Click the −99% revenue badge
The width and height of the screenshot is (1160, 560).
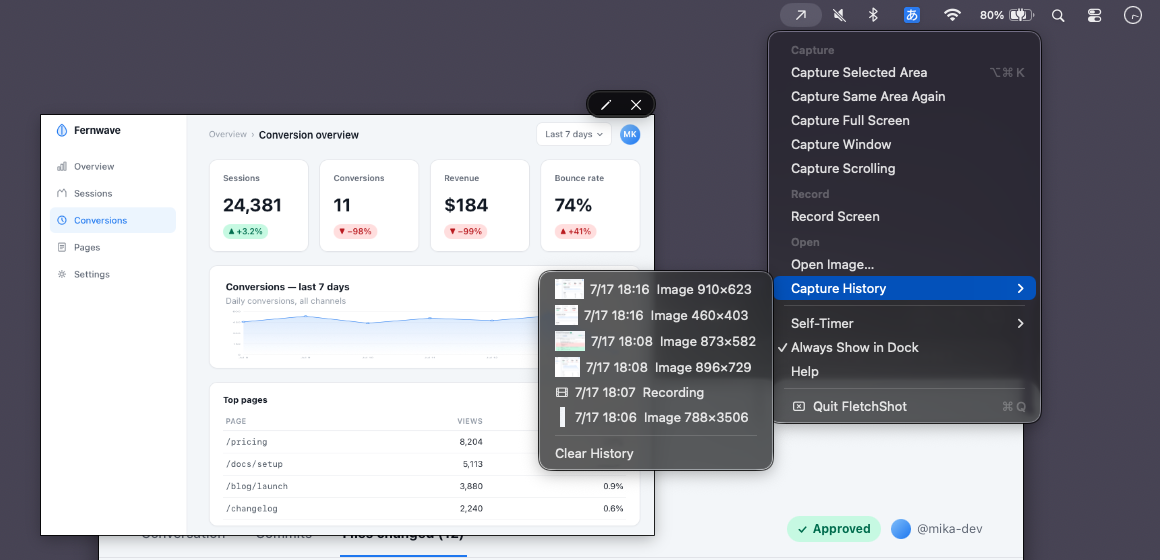pos(466,232)
